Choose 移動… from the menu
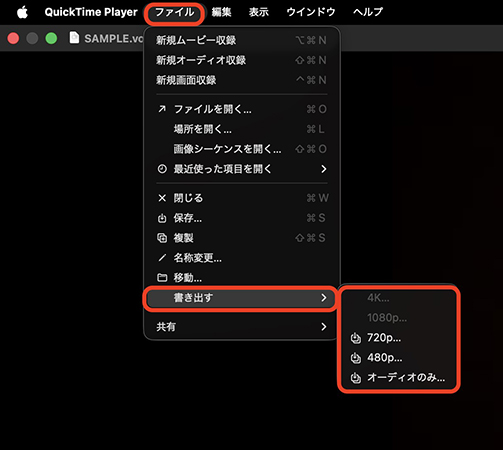This screenshot has width=503, height=450. coord(242,278)
